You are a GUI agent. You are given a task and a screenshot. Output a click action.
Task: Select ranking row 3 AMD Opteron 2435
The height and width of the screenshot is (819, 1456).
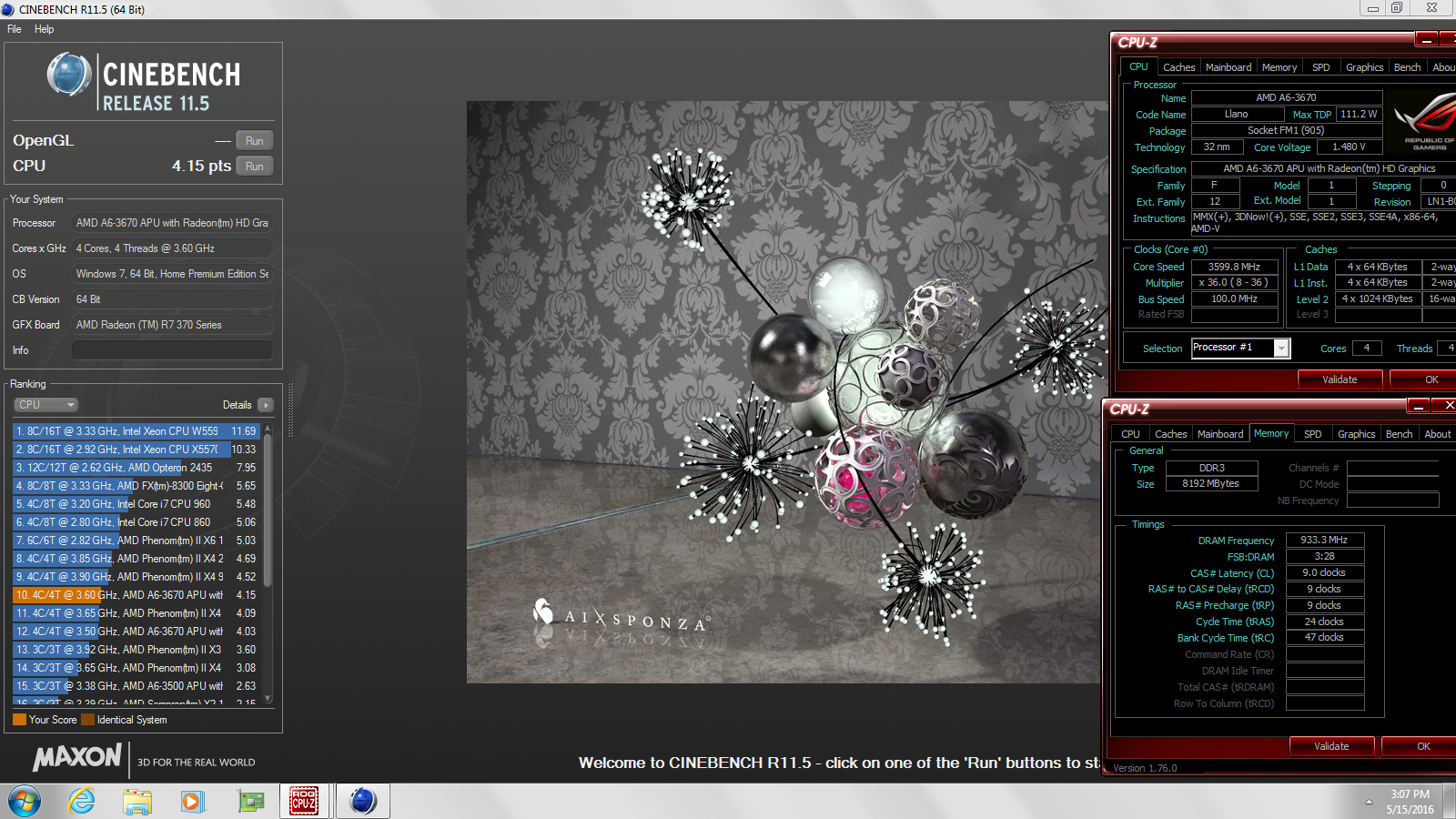coord(136,468)
